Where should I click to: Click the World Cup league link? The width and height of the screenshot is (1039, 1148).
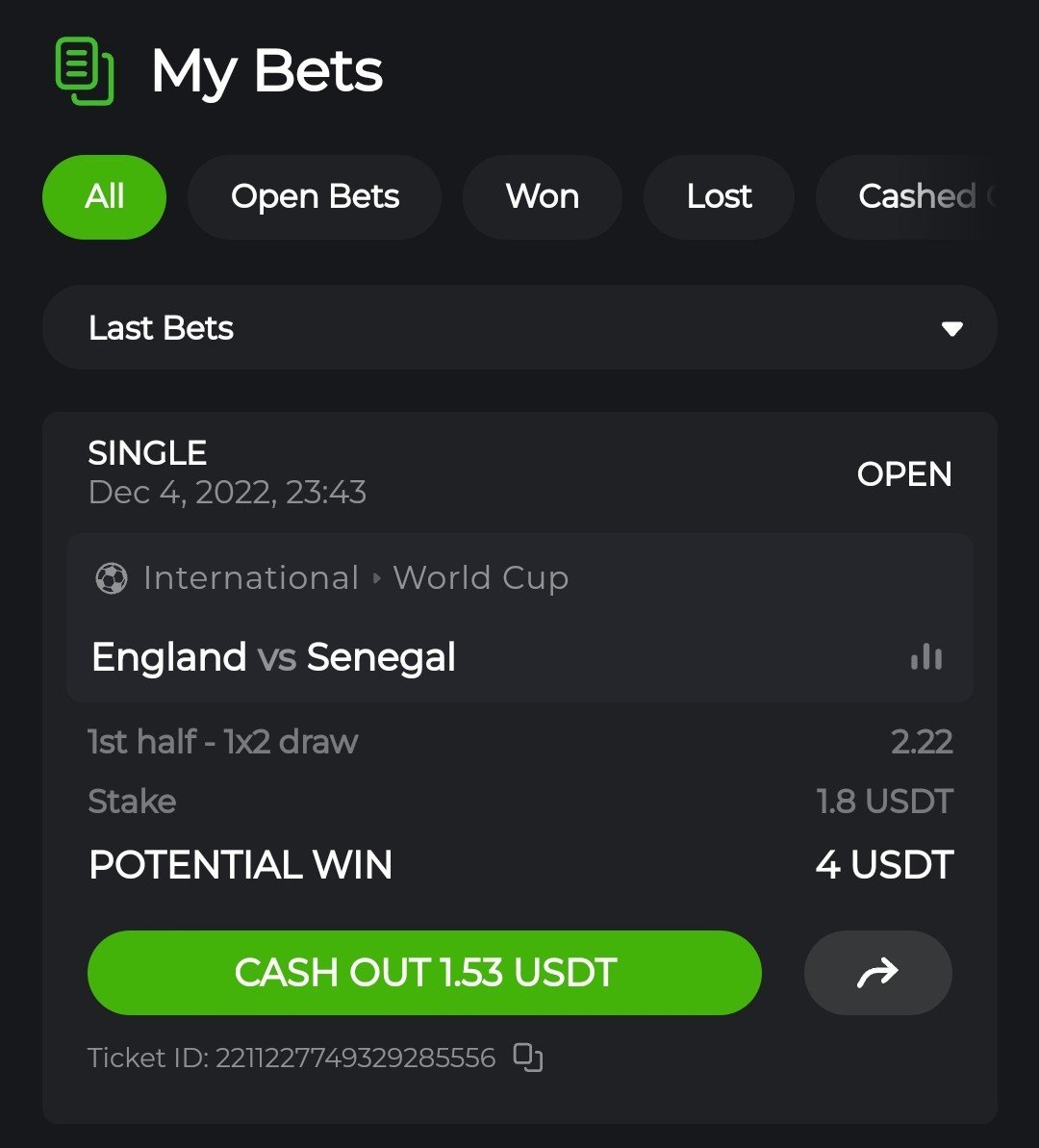pos(481,577)
